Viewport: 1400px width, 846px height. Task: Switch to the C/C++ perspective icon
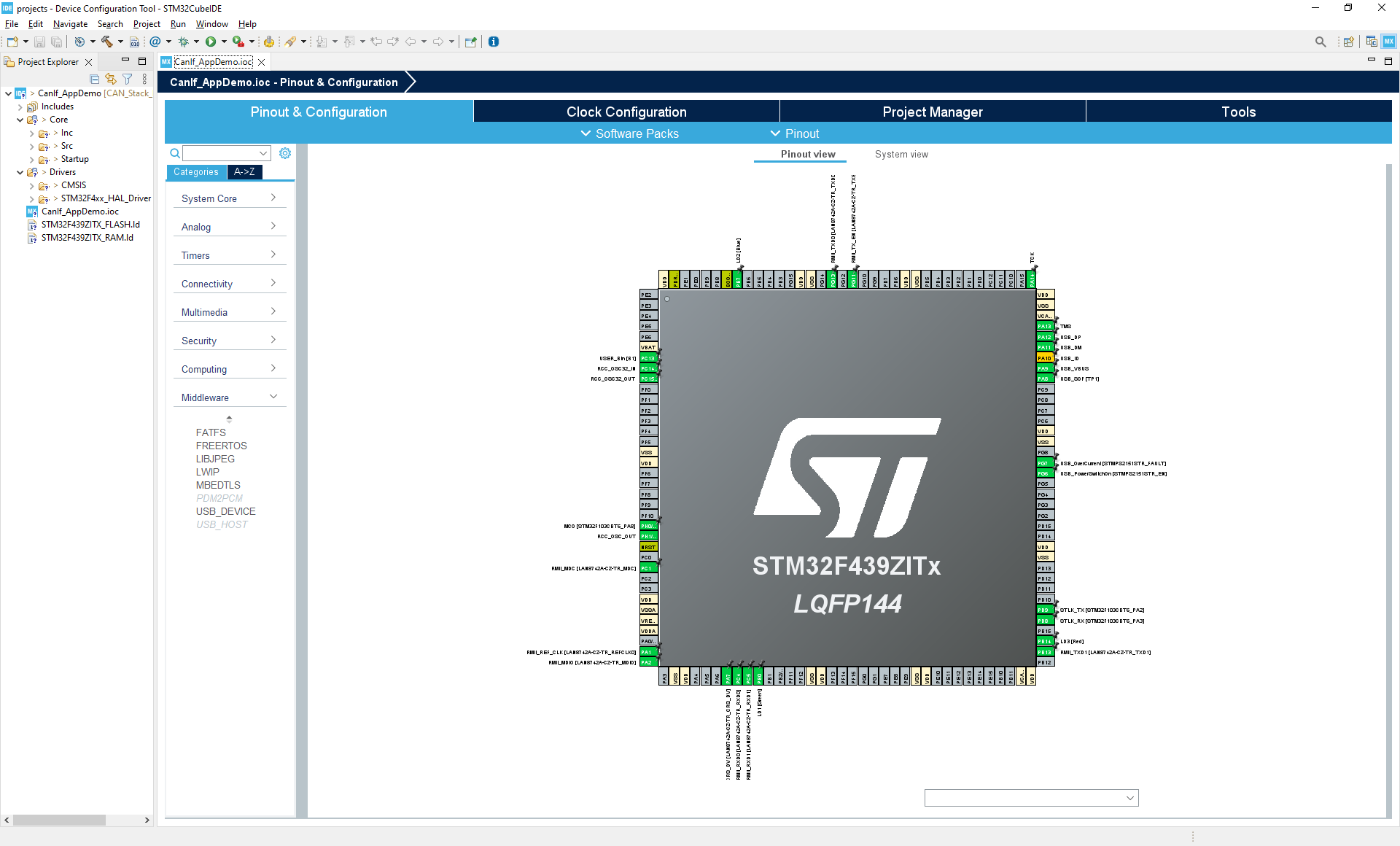pyautogui.click(x=1372, y=42)
